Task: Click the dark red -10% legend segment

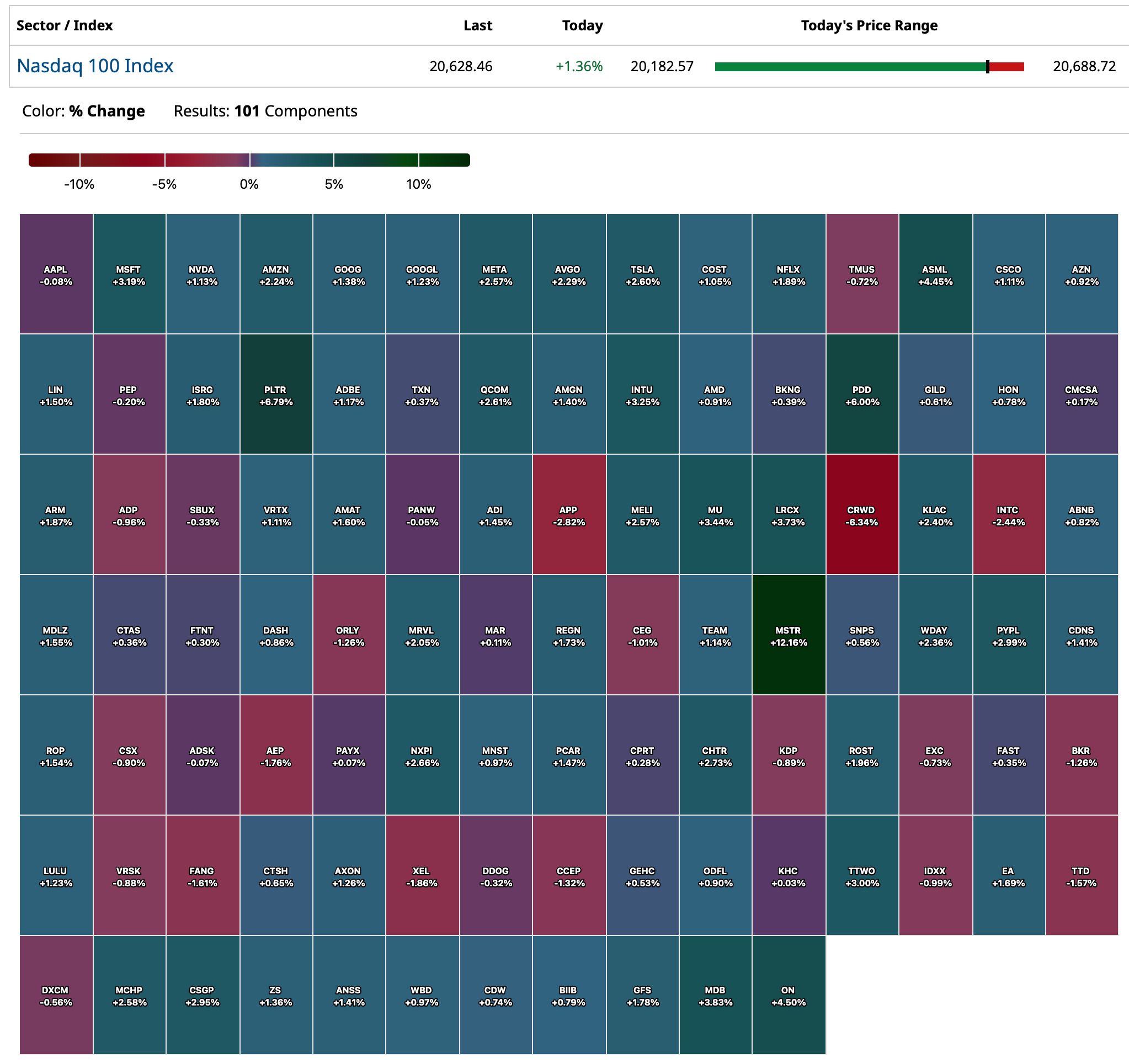Action: point(54,160)
